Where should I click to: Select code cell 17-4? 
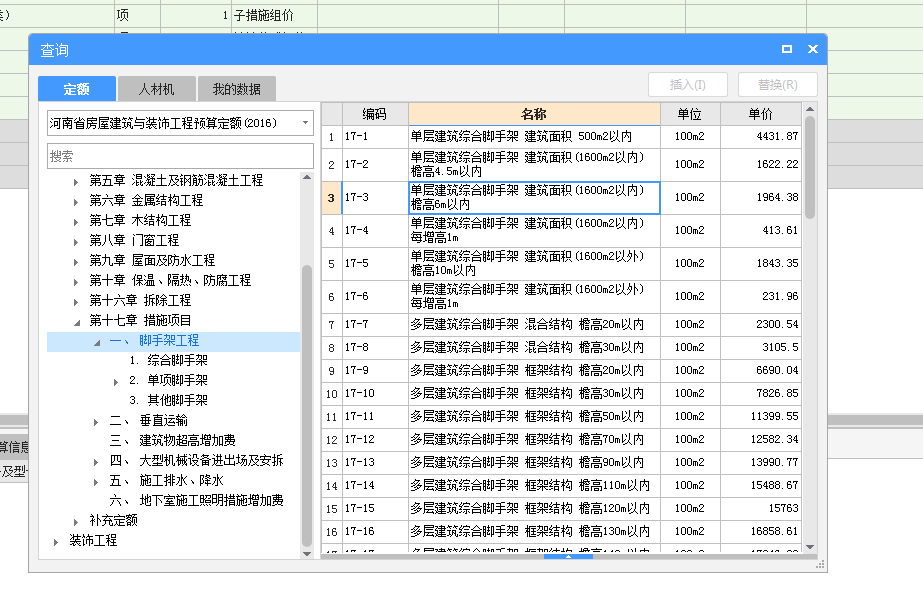click(375, 230)
